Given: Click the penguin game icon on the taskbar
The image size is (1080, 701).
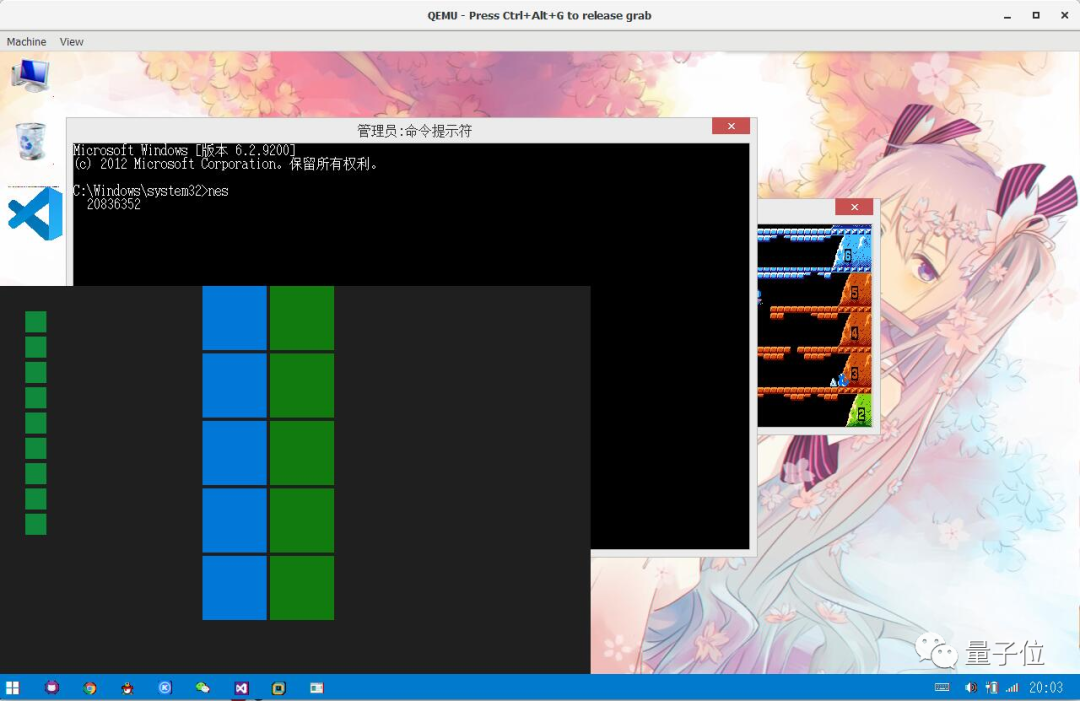Looking at the screenshot, I should tap(126, 688).
